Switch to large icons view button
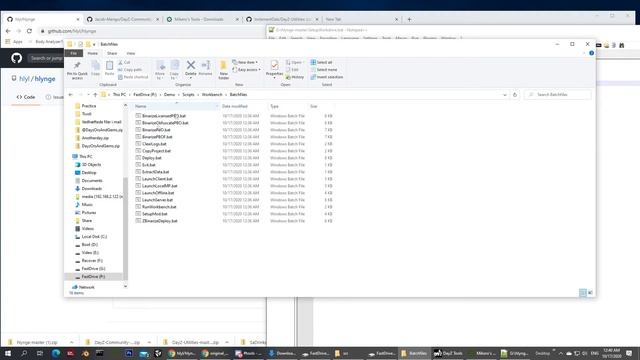The height and width of the screenshot is (360, 640). pyautogui.click(x=590, y=293)
